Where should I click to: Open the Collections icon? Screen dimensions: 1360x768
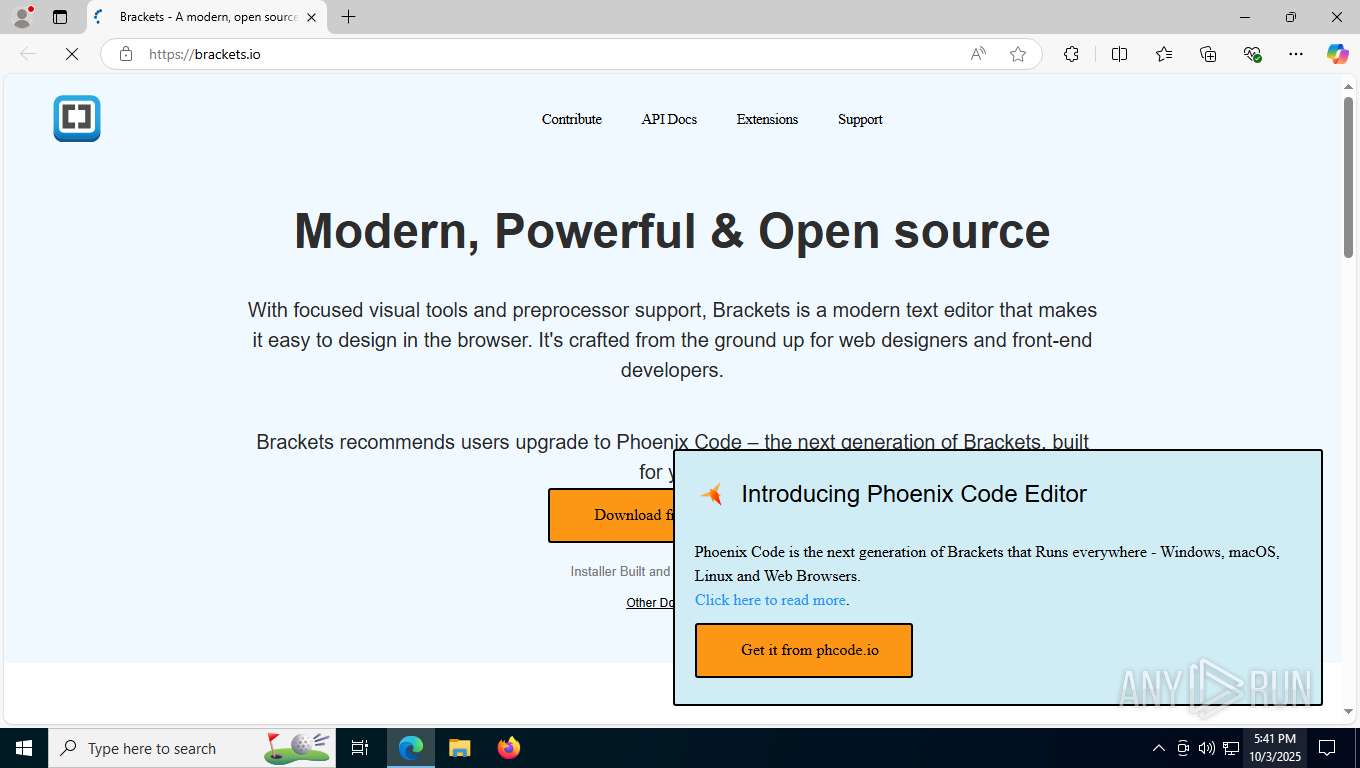(x=1208, y=54)
